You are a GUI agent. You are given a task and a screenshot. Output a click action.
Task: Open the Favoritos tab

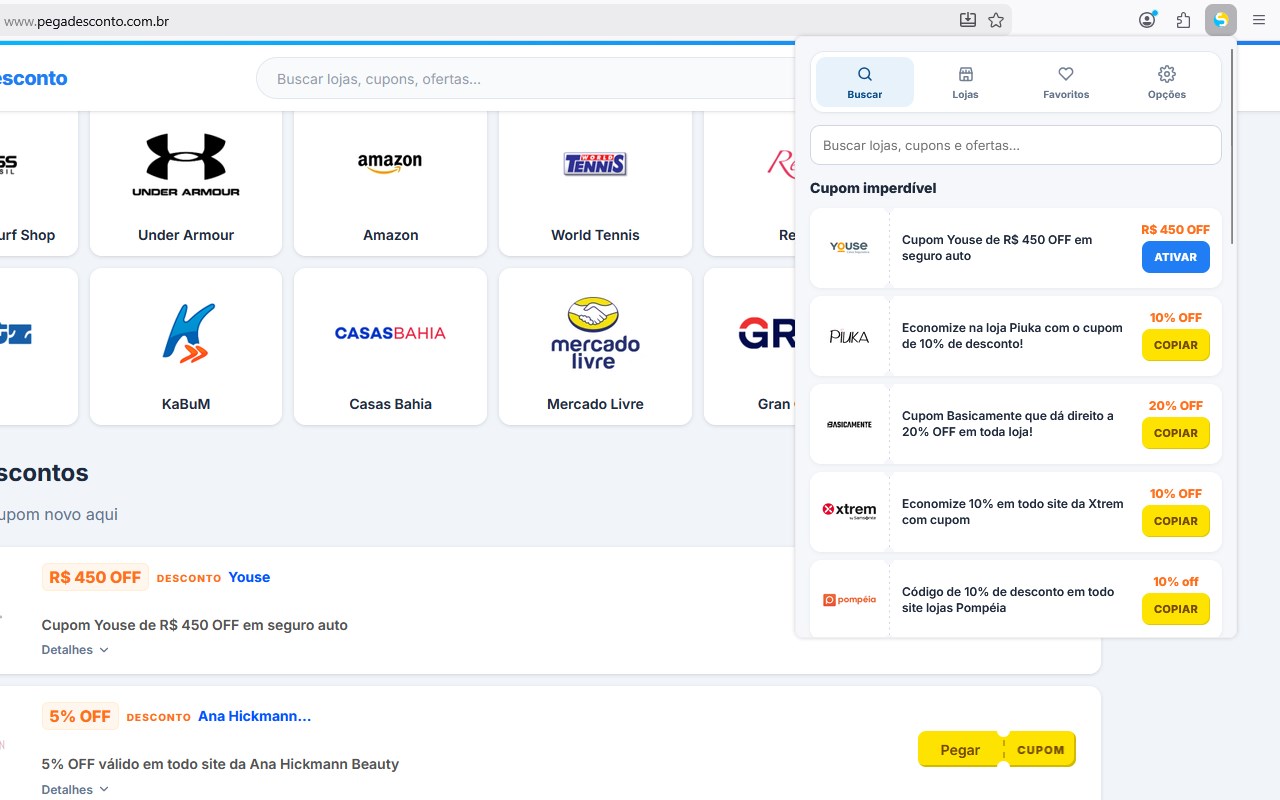(1066, 82)
